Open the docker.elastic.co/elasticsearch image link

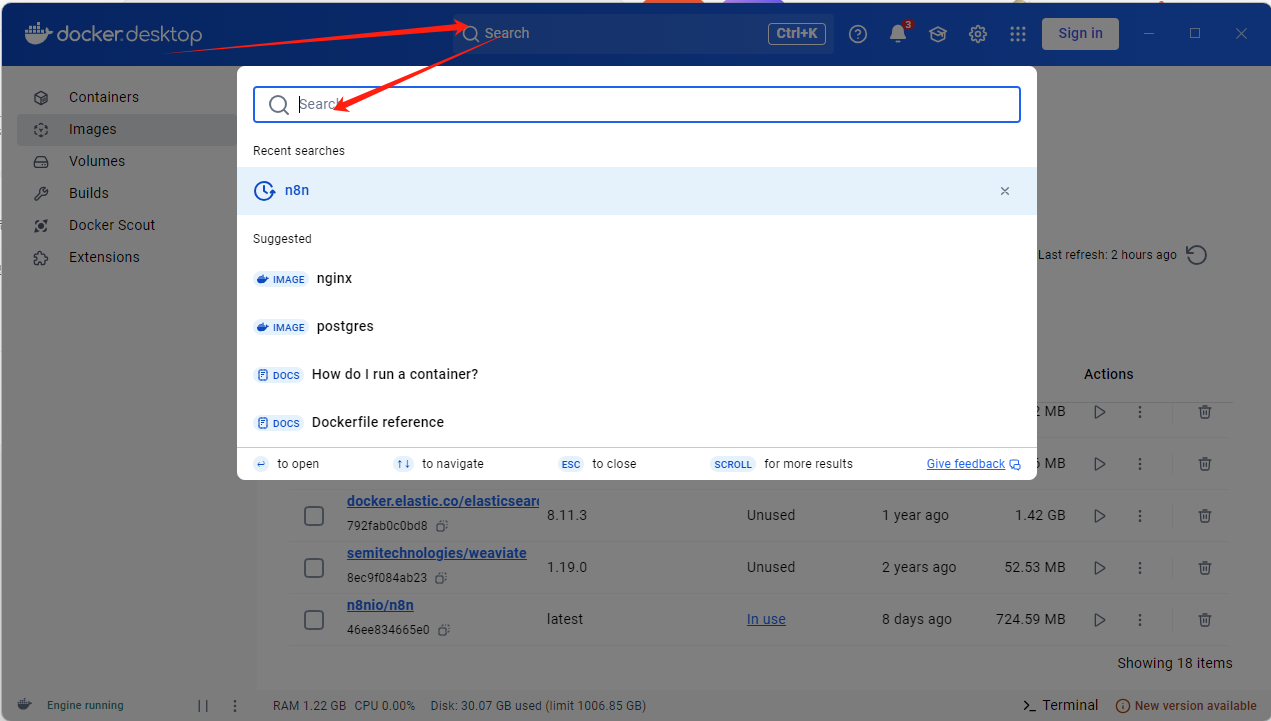pos(443,501)
